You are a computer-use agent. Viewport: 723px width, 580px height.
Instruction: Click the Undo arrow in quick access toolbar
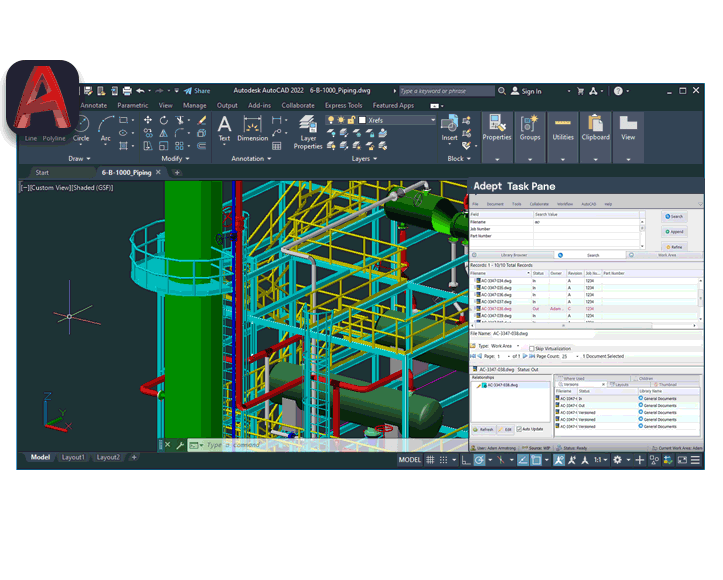pyautogui.click(x=140, y=91)
